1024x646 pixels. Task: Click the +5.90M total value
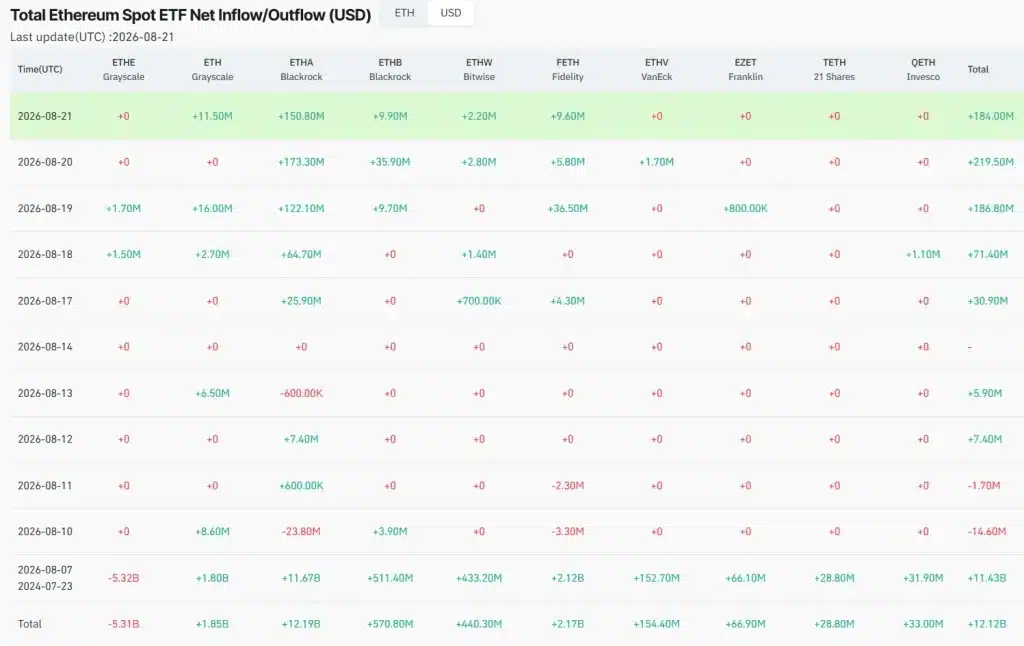pyautogui.click(x=984, y=393)
